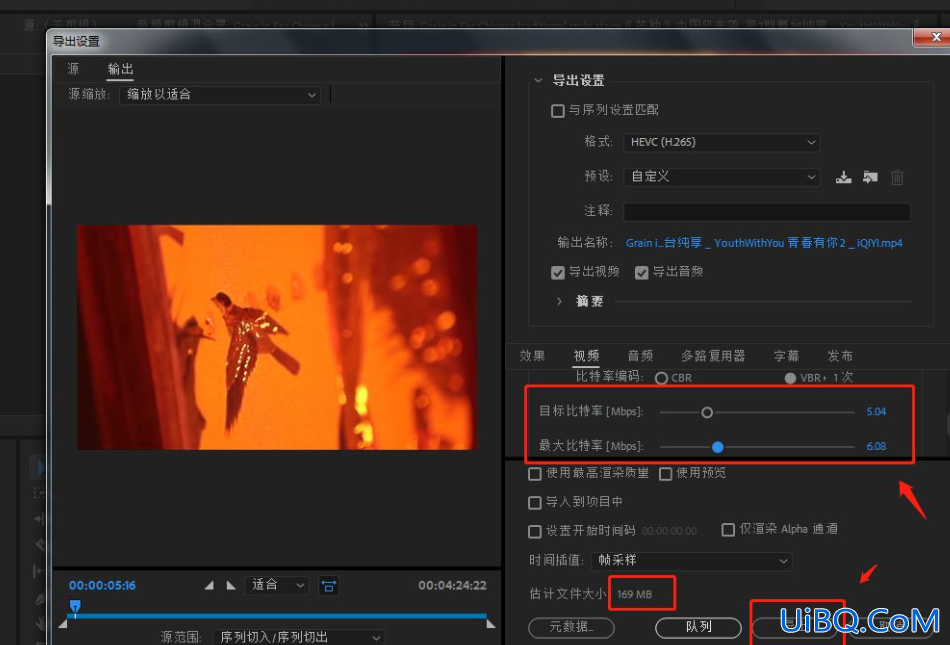
Task: Open the preview zoom 适合 dropdown
Action: 277,585
